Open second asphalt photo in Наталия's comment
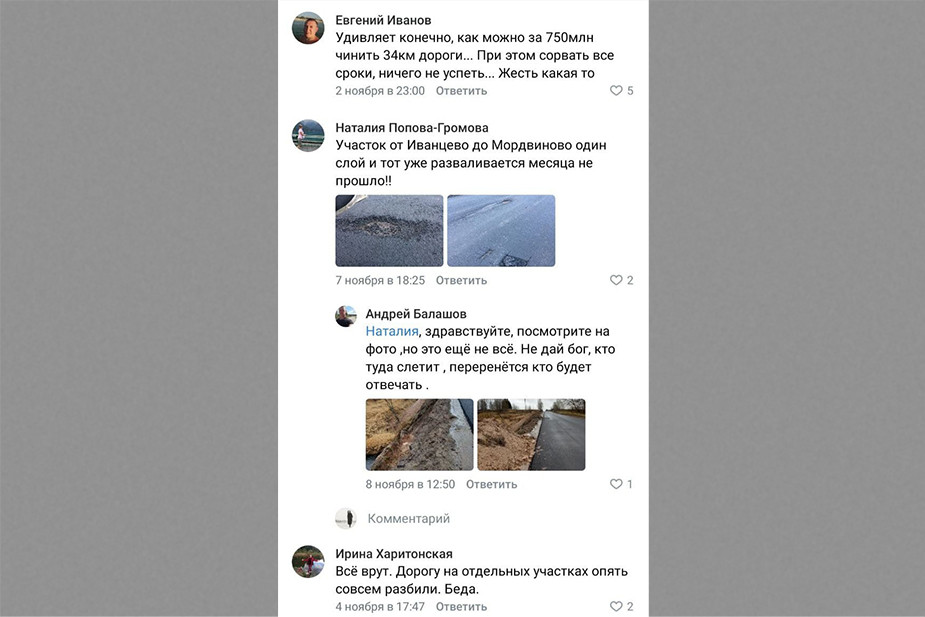Image resolution: width=925 pixels, height=617 pixels. [x=501, y=230]
